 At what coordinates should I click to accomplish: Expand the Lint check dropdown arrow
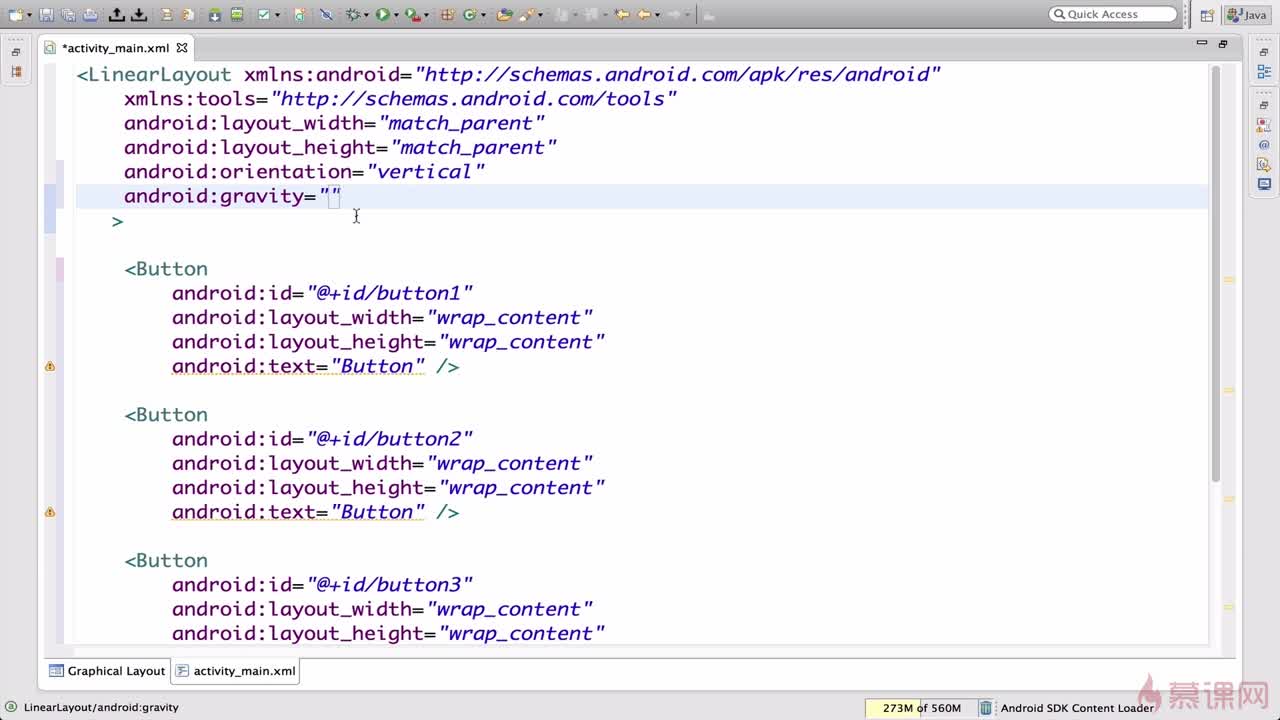click(x=277, y=15)
